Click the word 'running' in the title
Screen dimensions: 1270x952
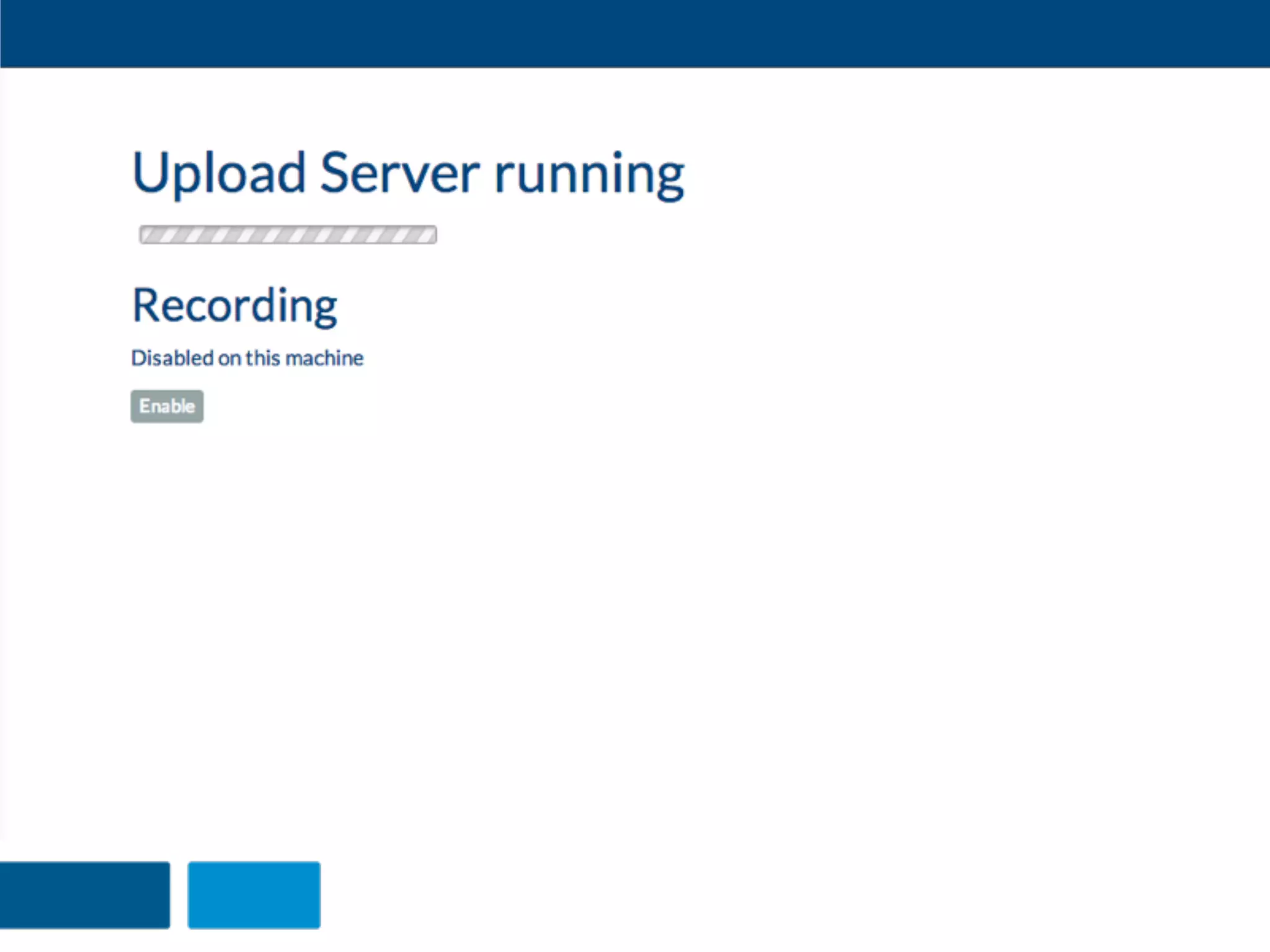tap(589, 174)
